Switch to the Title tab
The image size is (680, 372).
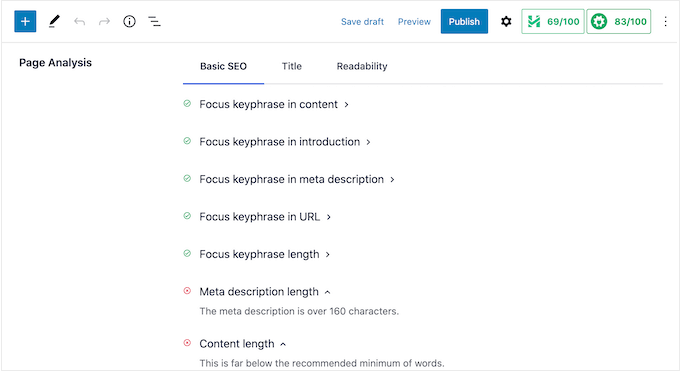point(291,66)
